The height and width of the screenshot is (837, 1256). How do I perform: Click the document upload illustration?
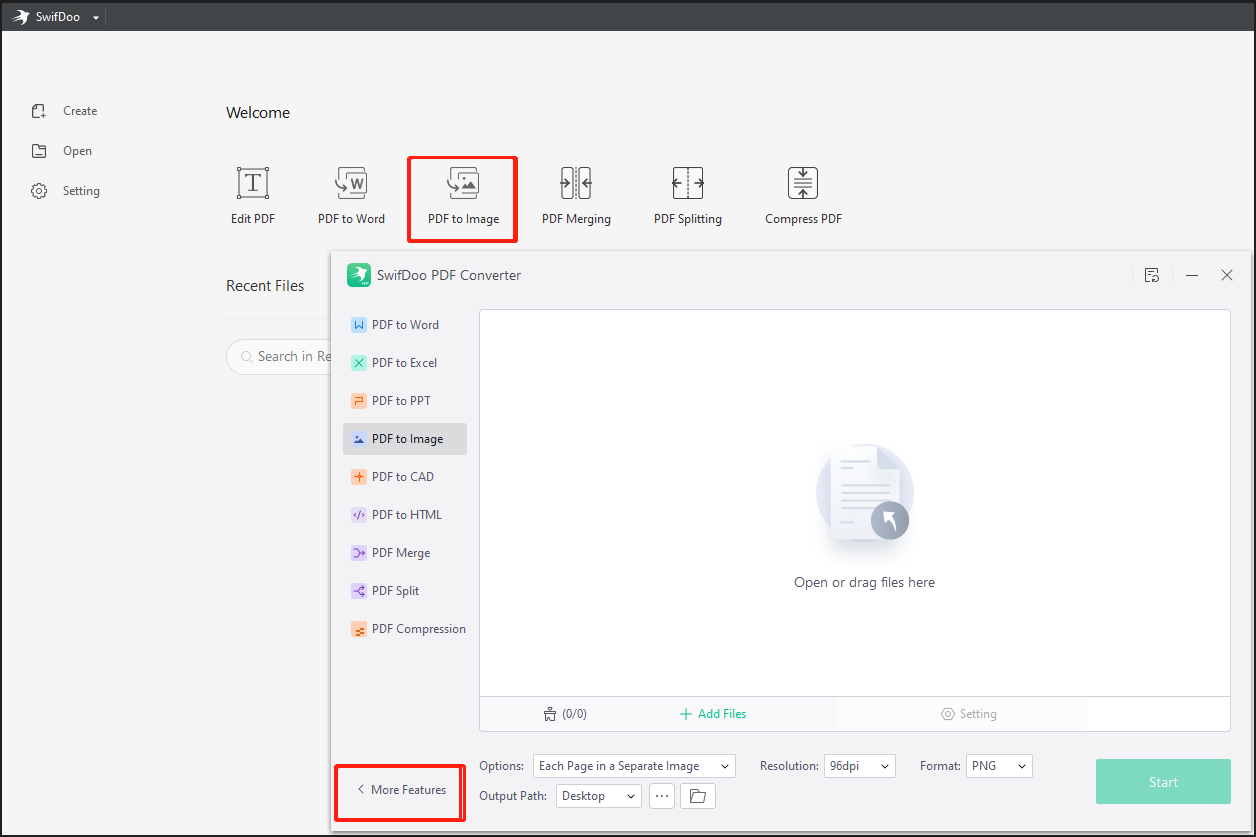click(x=865, y=495)
